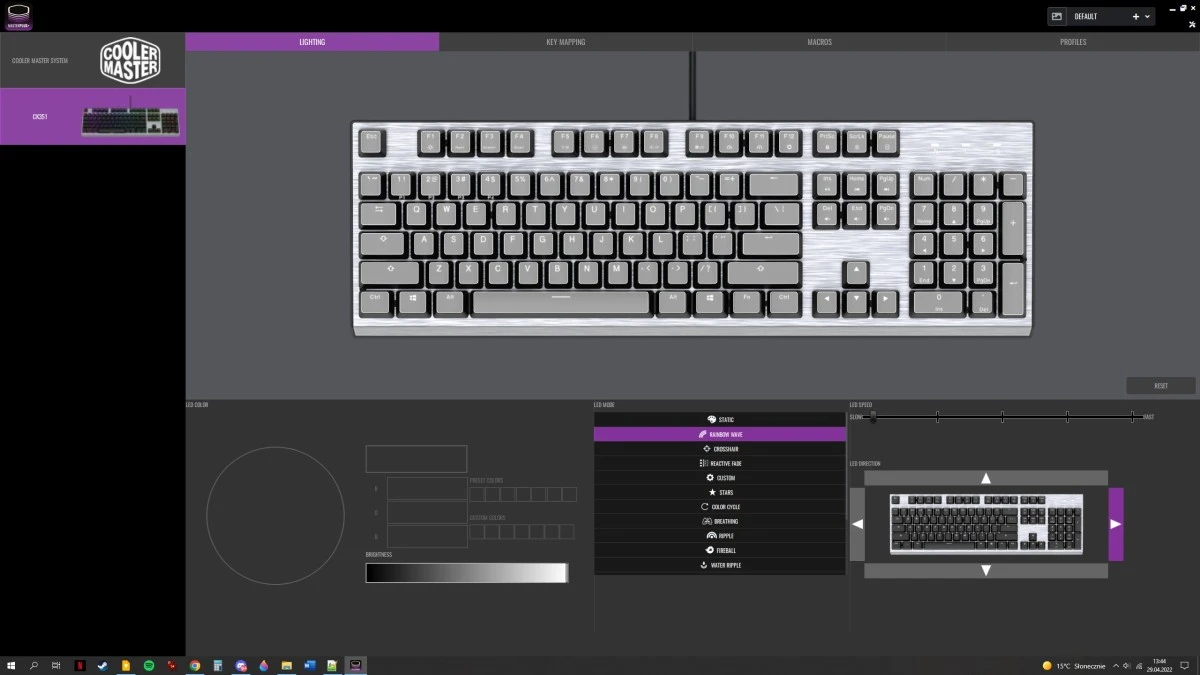Image resolution: width=1200 pixels, height=675 pixels.
Task: Switch to the Macros tab
Action: tap(819, 42)
